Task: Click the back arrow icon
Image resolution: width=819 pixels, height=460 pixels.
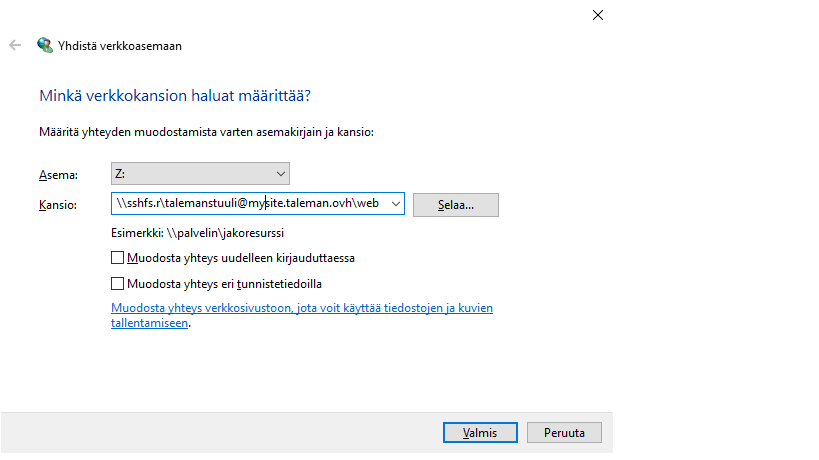Action: tap(15, 45)
